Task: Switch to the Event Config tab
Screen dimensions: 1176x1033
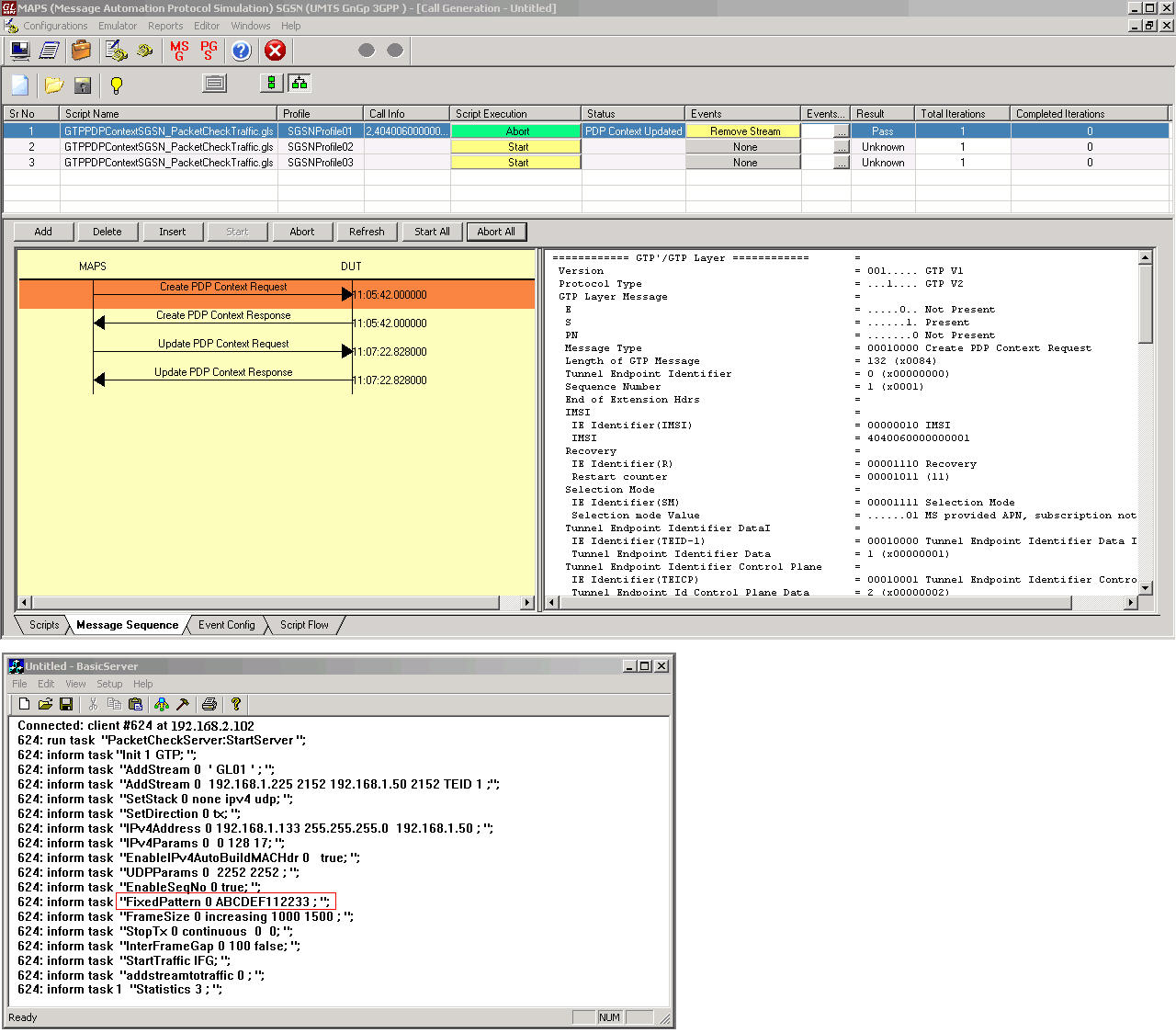Action: [227, 625]
